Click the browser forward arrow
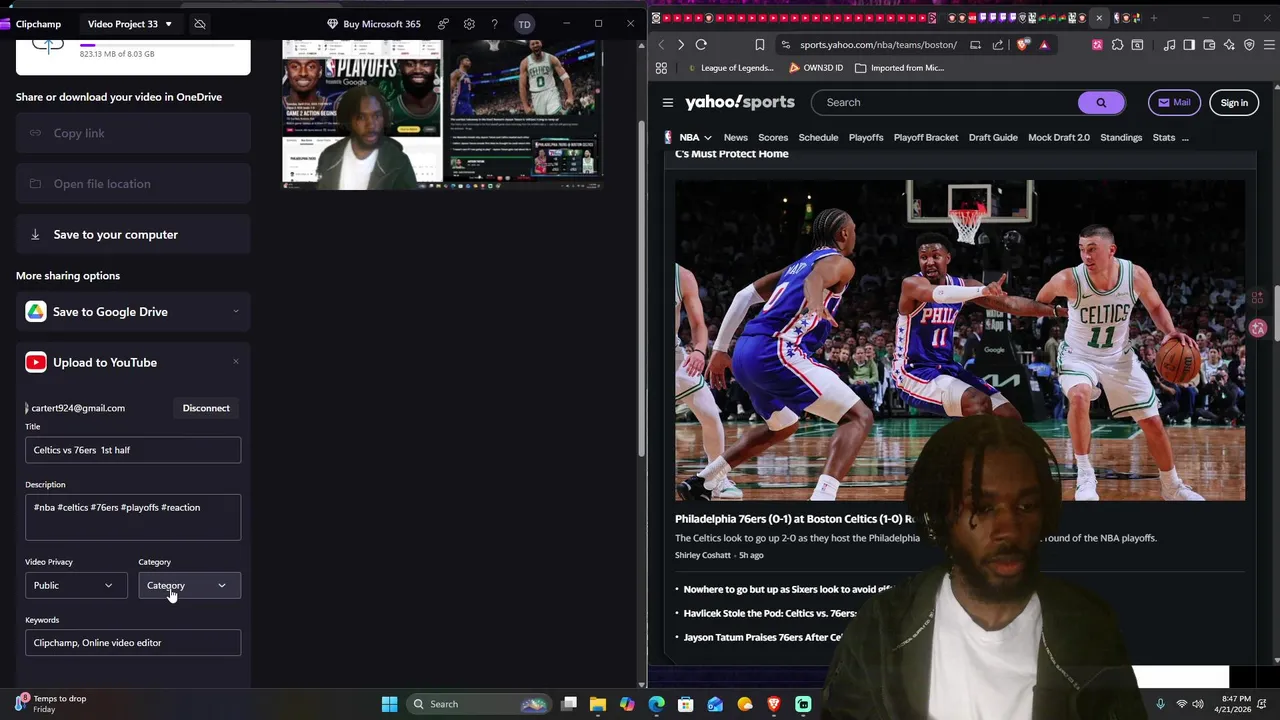The height and width of the screenshot is (720, 1280). [x=681, y=44]
